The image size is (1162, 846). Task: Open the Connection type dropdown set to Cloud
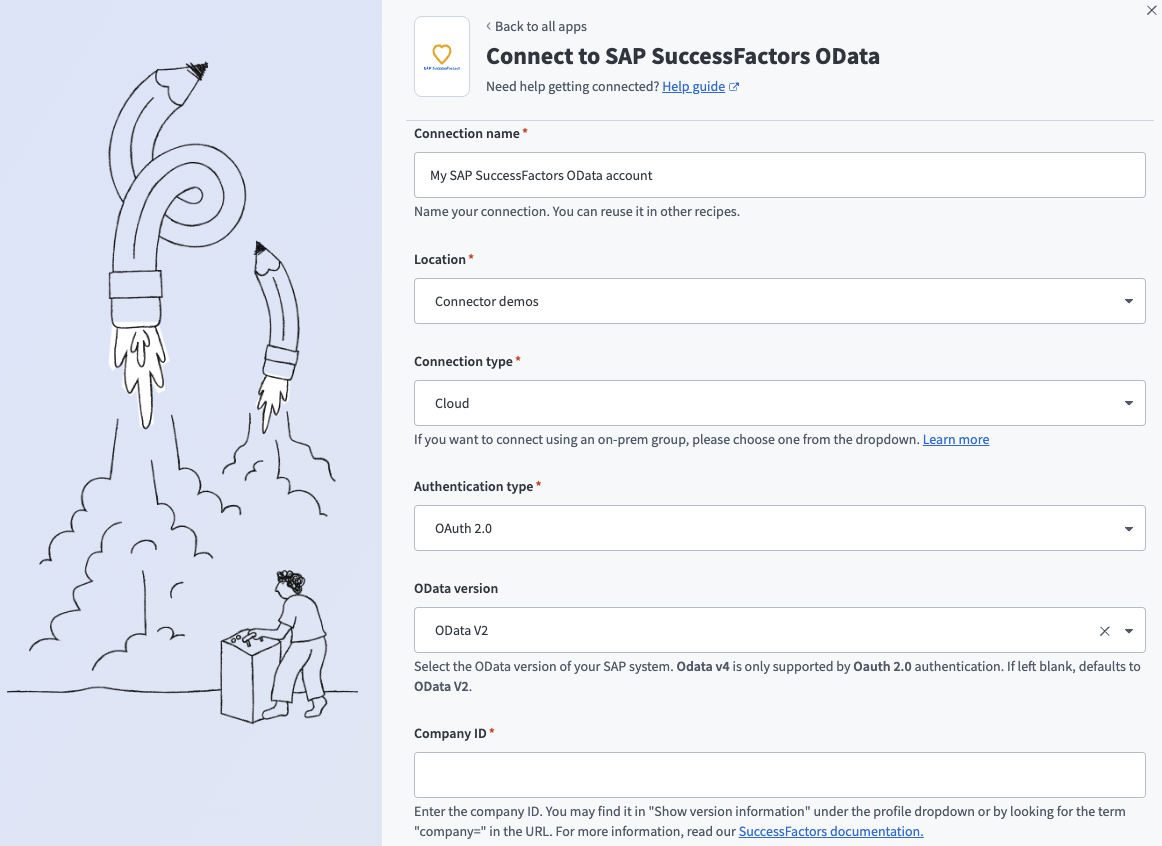pos(780,402)
